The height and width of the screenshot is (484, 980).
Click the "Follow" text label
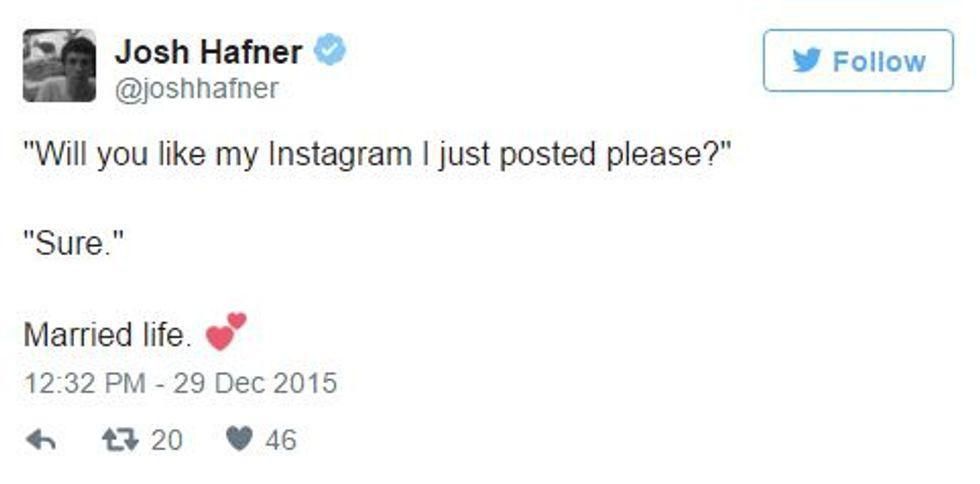click(879, 61)
